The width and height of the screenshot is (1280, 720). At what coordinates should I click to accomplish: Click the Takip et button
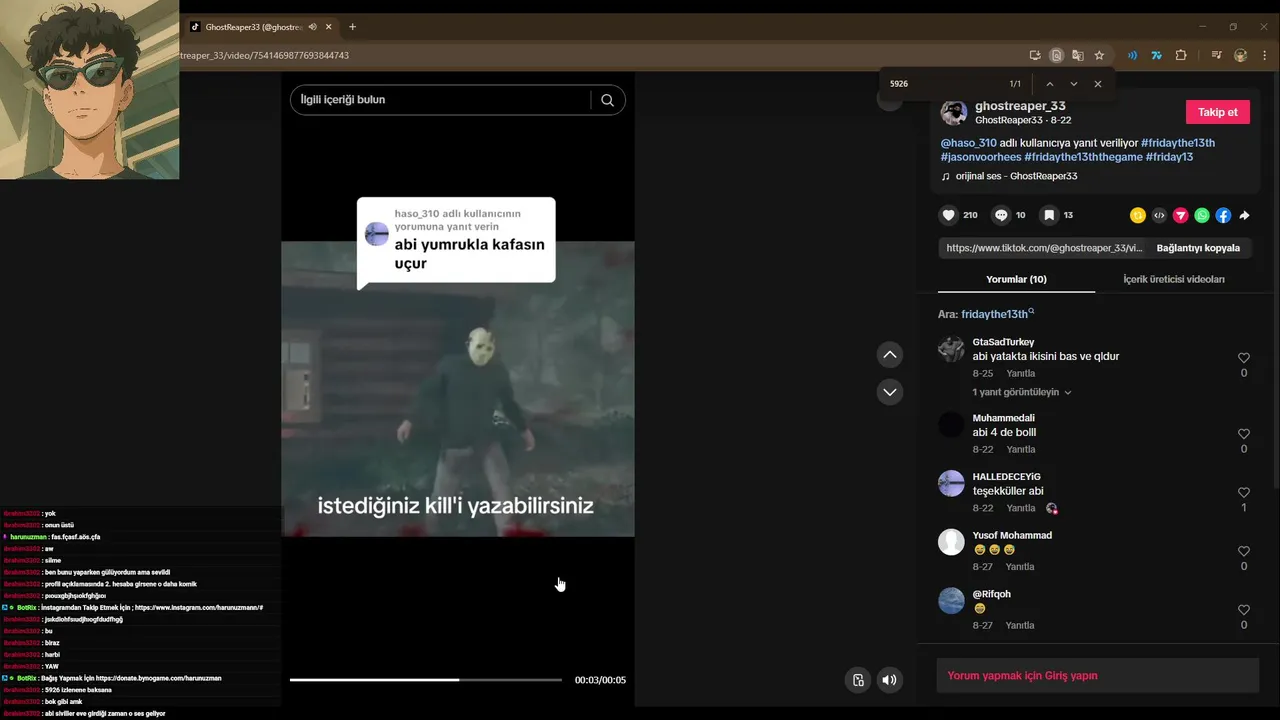click(x=1218, y=112)
